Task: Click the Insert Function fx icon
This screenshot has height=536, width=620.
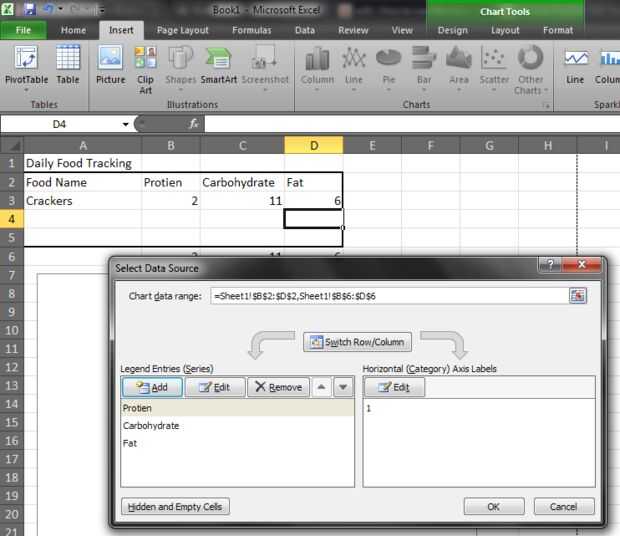Action: tap(194, 124)
